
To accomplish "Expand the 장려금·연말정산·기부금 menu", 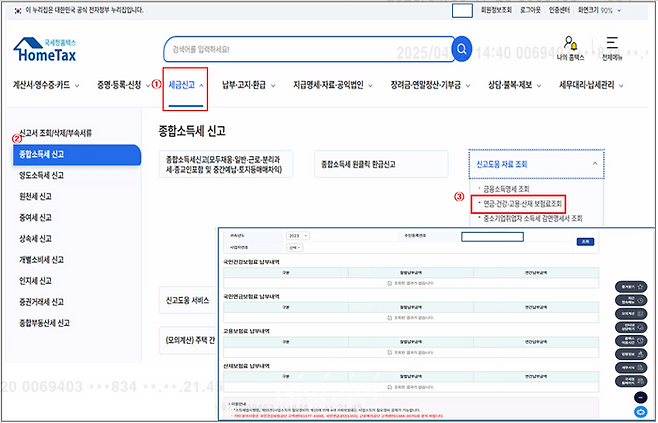I will (x=430, y=85).
